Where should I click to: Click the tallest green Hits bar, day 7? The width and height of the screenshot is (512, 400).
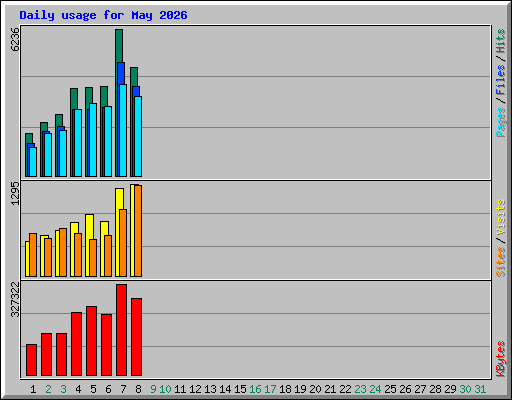pyautogui.click(x=119, y=45)
